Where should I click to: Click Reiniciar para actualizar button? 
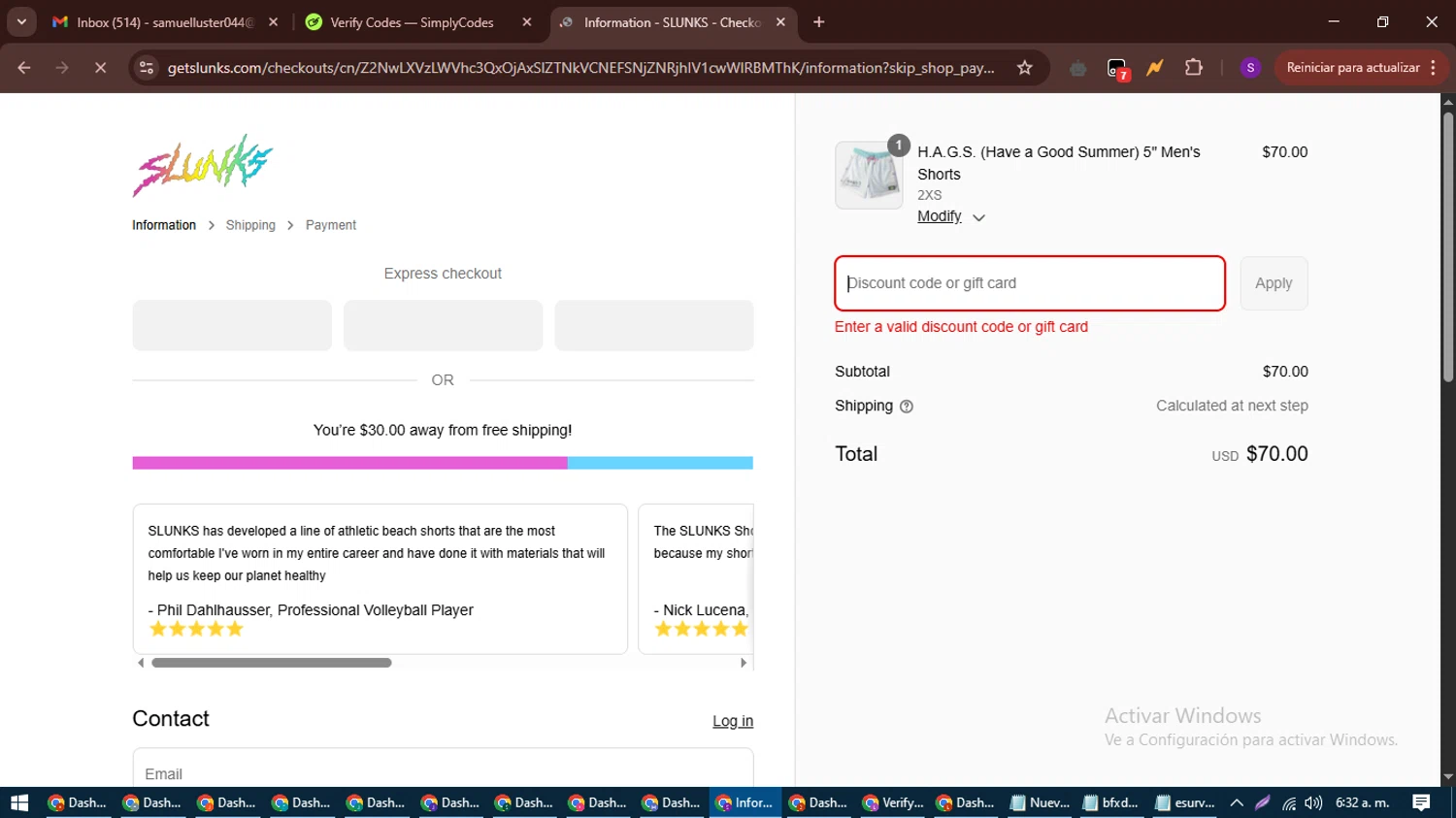tap(1352, 68)
